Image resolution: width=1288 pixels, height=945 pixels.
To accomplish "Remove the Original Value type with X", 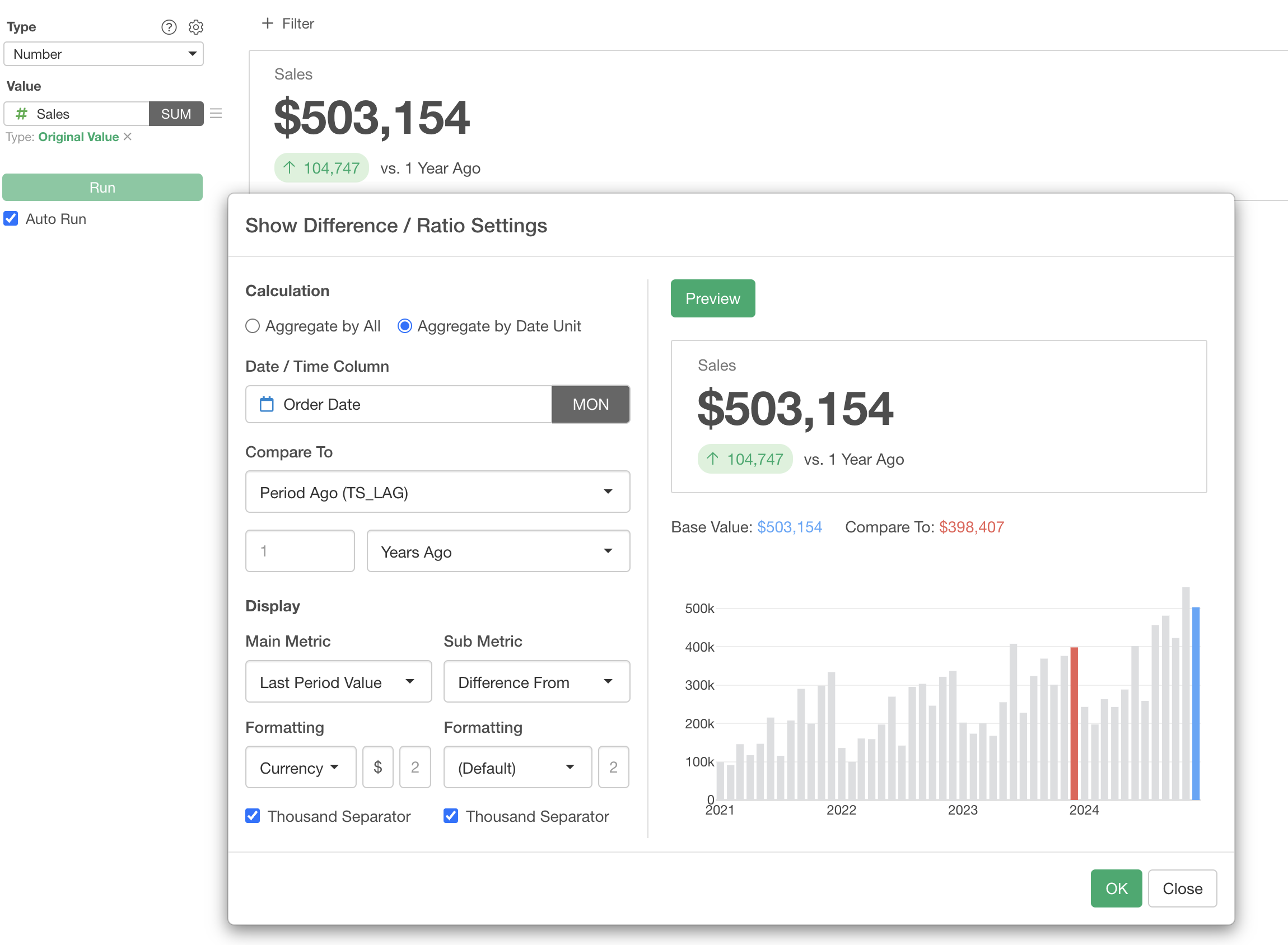I will 128,137.
